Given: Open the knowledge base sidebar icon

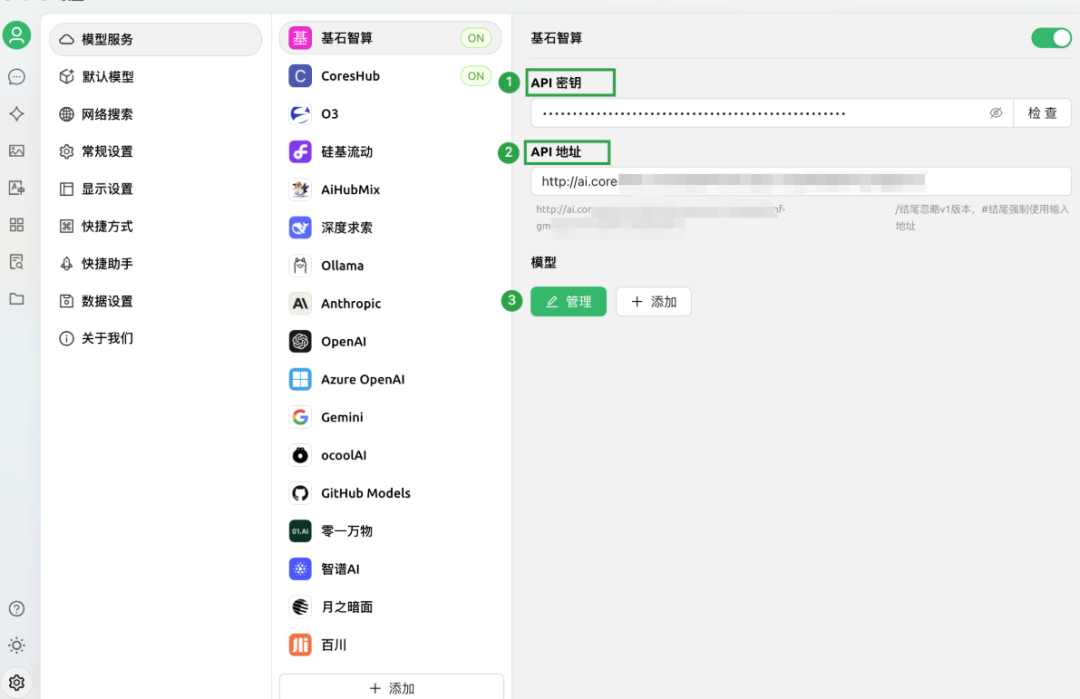Looking at the screenshot, I should point(17,262).
